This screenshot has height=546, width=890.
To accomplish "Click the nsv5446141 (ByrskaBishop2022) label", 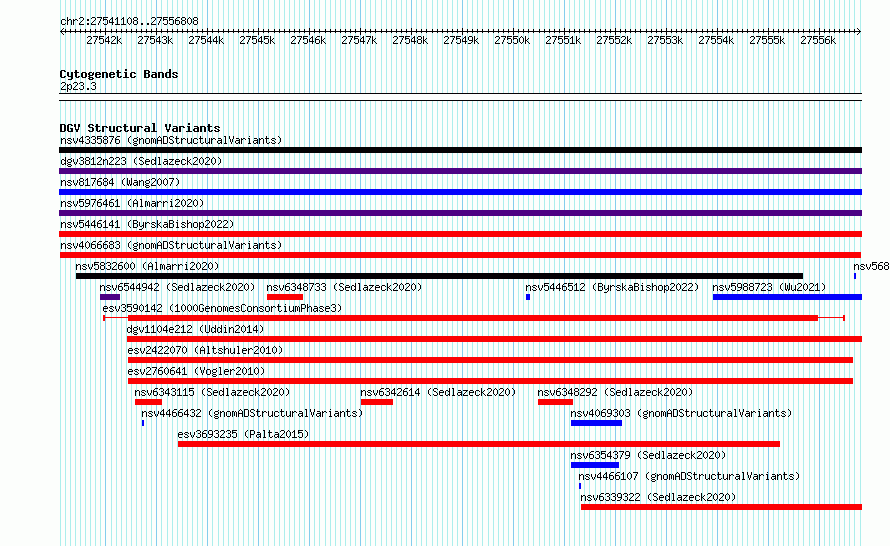I will [x=147, y=224].
